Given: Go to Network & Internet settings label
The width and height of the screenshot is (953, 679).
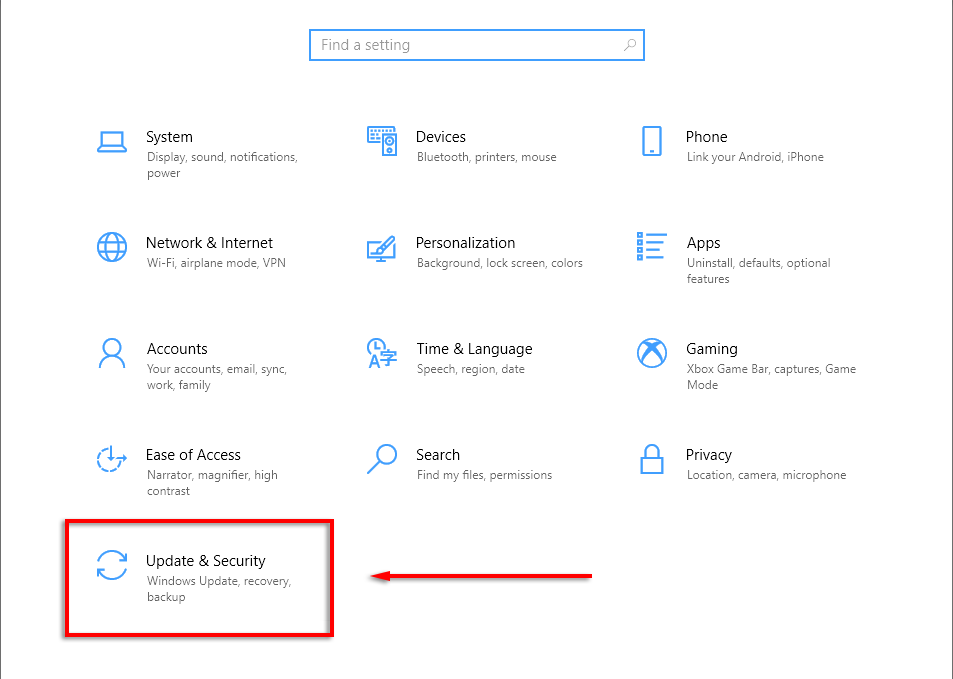Looking at the screenshot, I should [209, 243].
